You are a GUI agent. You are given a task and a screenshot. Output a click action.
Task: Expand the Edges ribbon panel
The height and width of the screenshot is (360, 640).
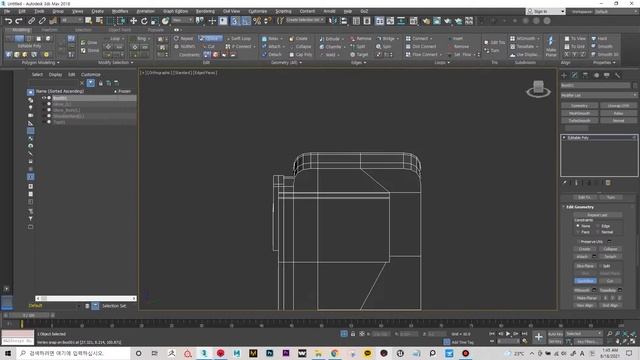(358, 62)
